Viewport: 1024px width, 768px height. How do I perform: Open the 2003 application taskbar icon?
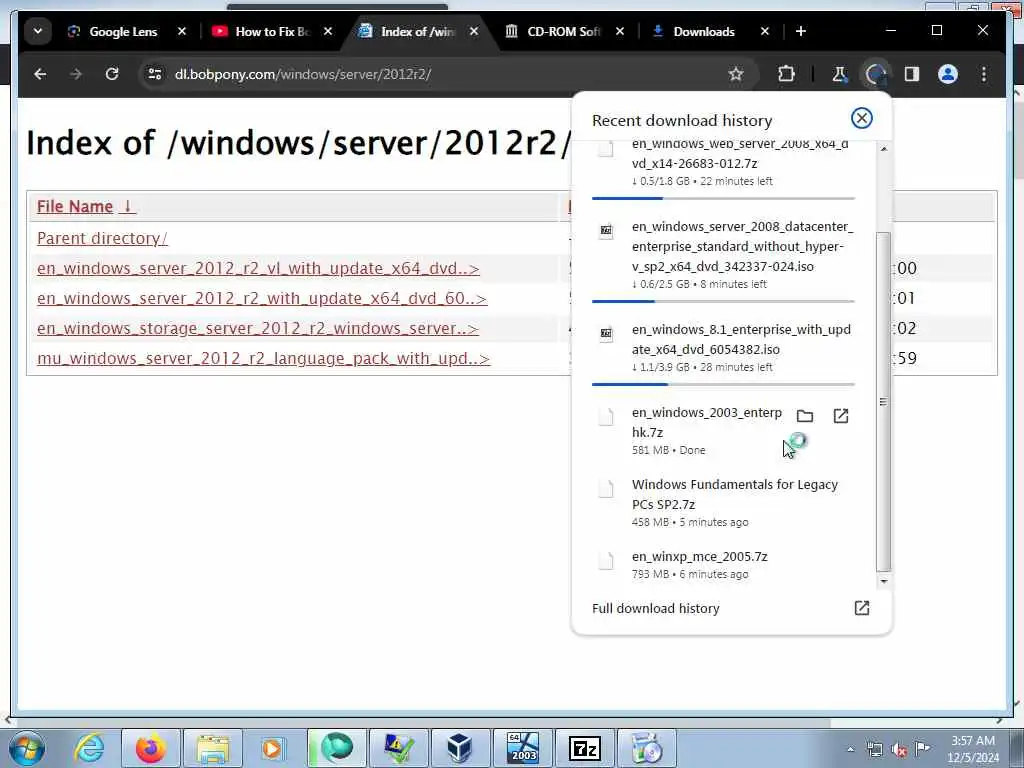point(522,748)
